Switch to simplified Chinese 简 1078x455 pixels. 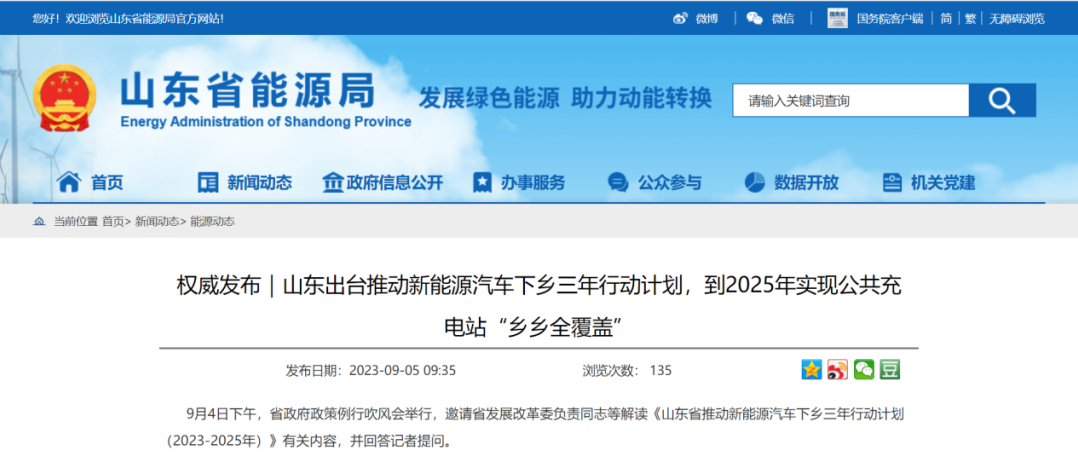point(945,18)
